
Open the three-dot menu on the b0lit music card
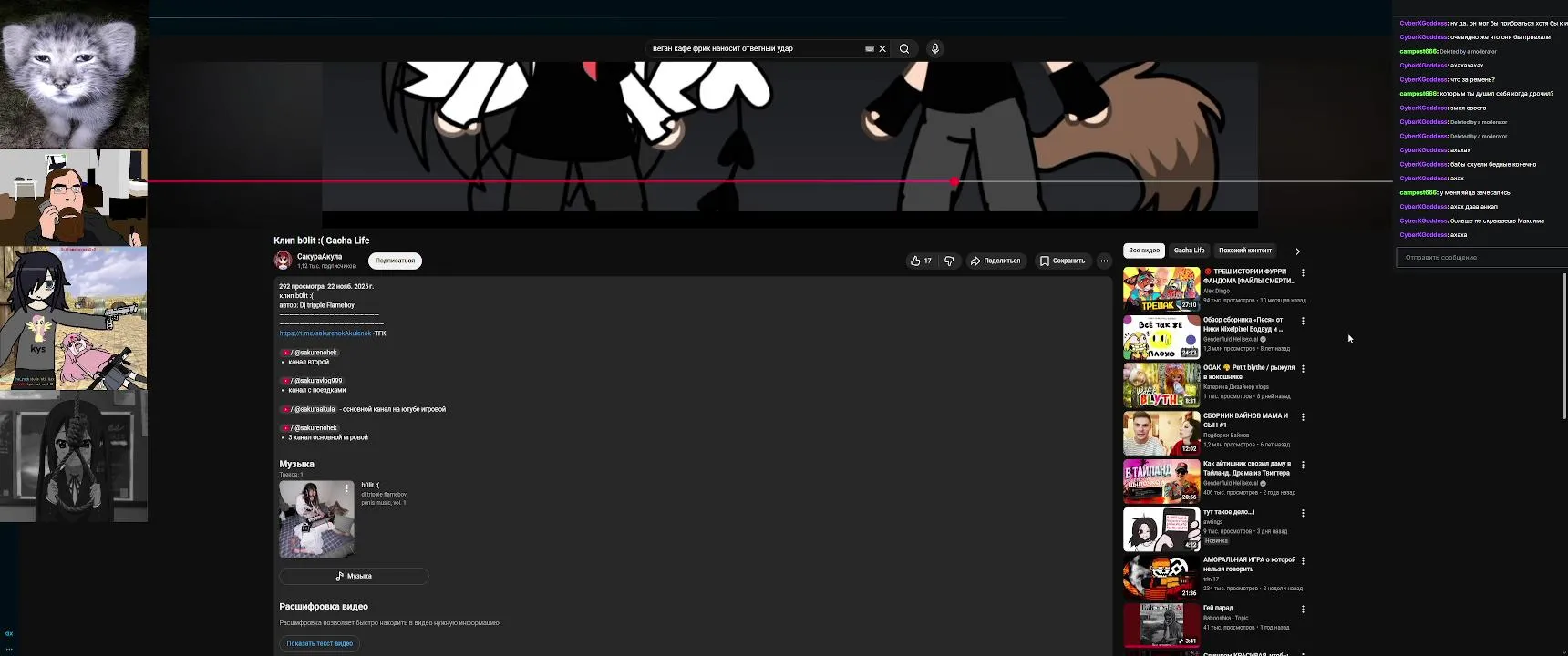(346, 489)
